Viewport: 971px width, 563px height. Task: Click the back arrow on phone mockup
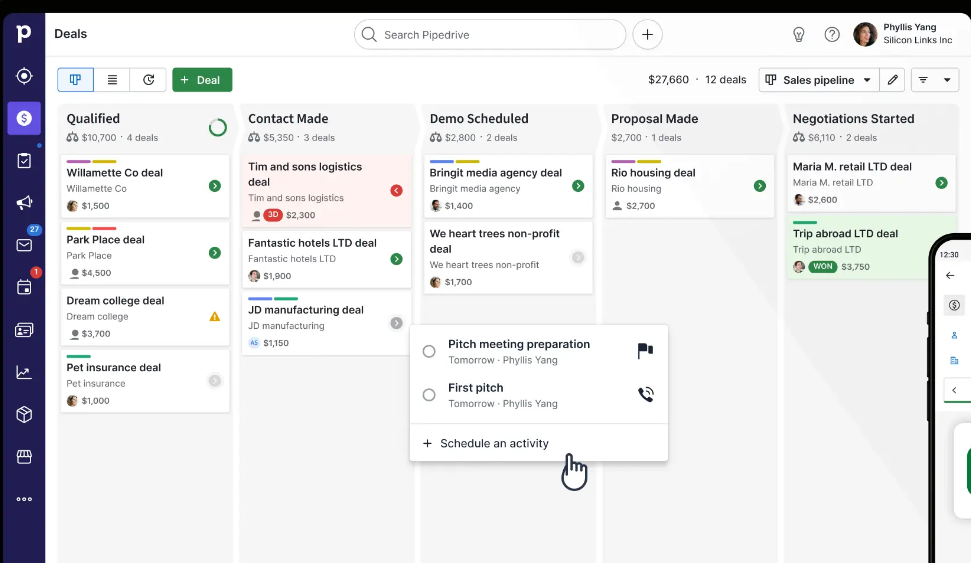(950, 275)
